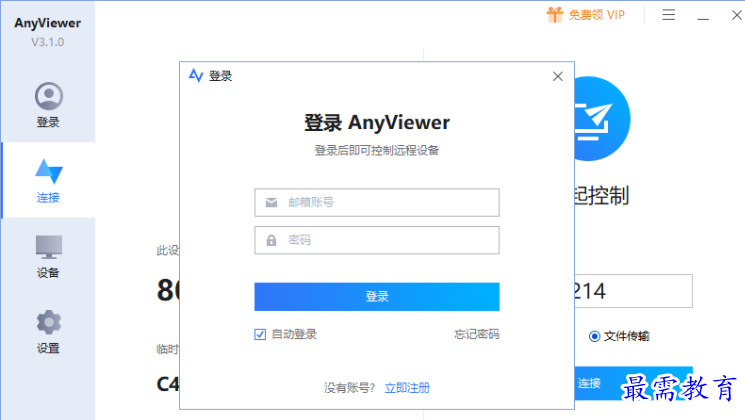Viewport: 745px width, 420px height.
Task: Toggle the 自动登录 auto-login checkbox
Action: click(260, 334)
